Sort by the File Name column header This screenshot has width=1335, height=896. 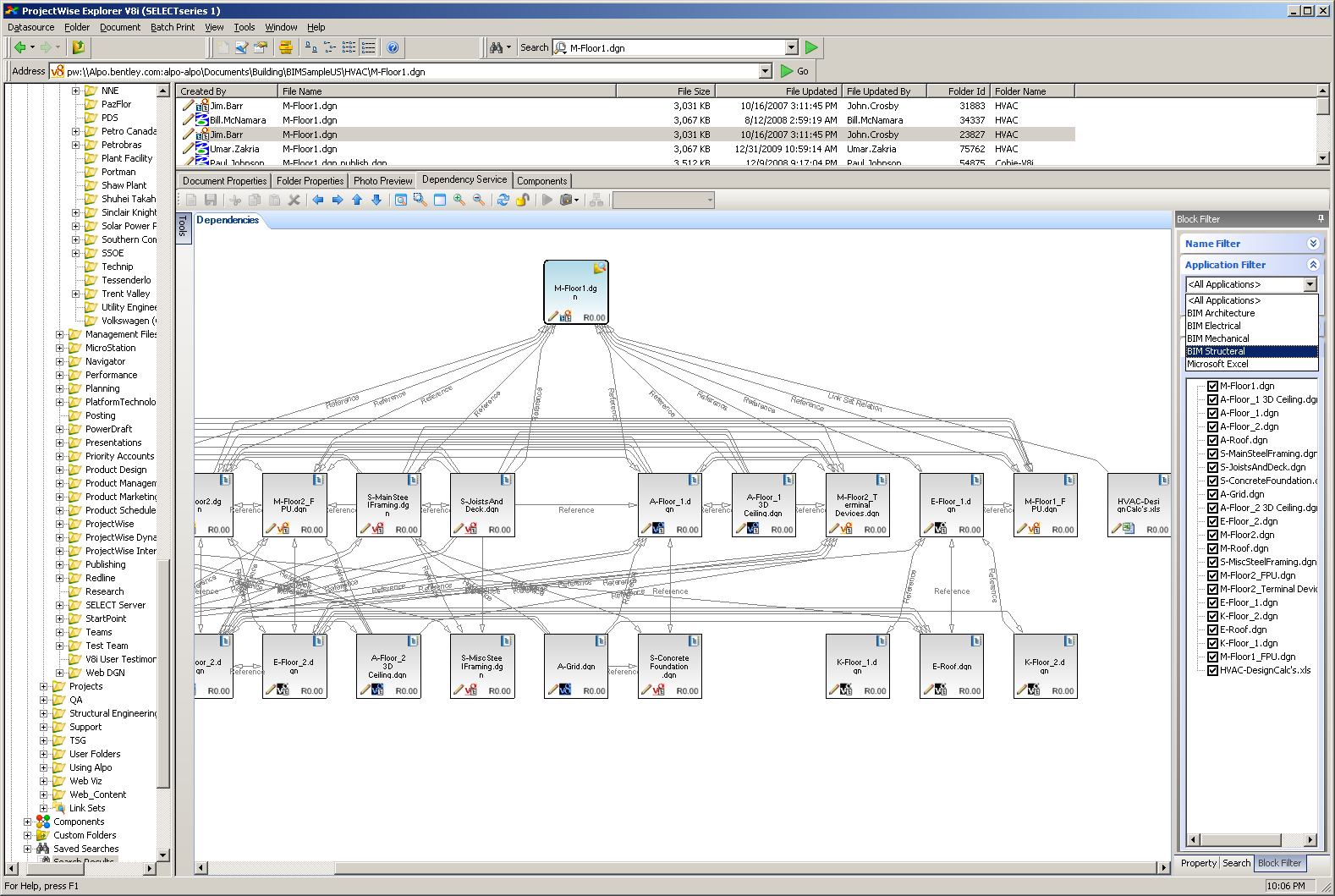447,91
